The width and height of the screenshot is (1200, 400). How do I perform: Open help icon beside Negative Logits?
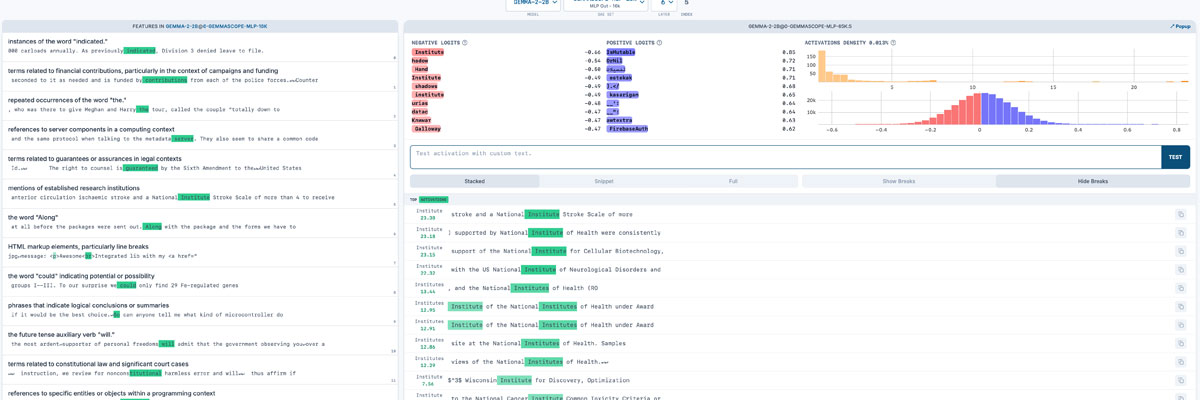click(465, 43)
